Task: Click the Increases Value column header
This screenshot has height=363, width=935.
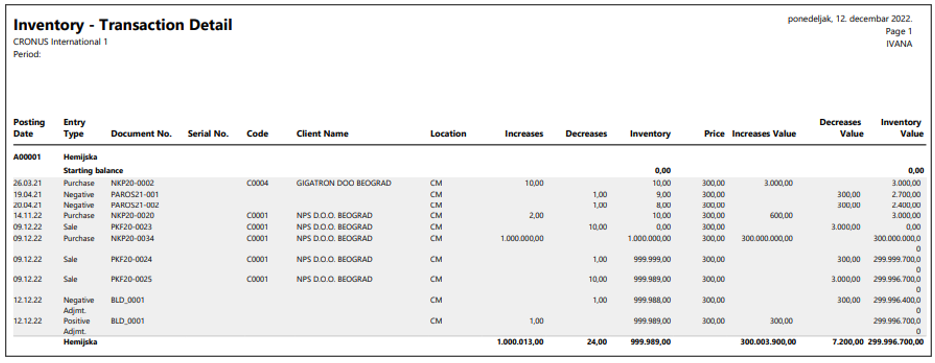Action: [764, 134]
